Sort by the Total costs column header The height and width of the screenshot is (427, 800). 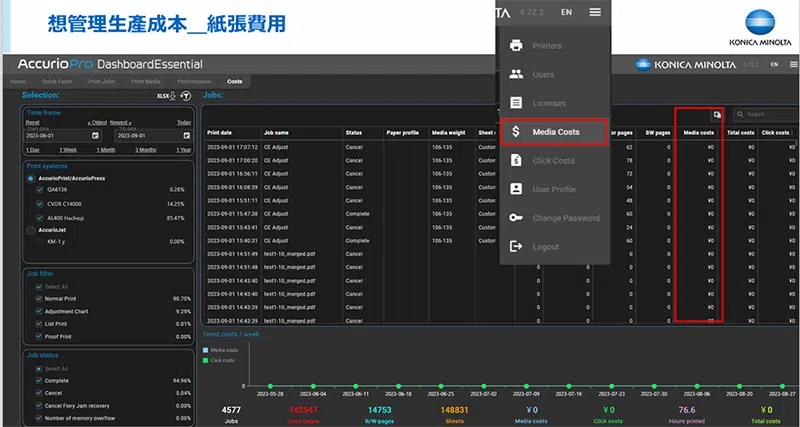click(740, 133)
